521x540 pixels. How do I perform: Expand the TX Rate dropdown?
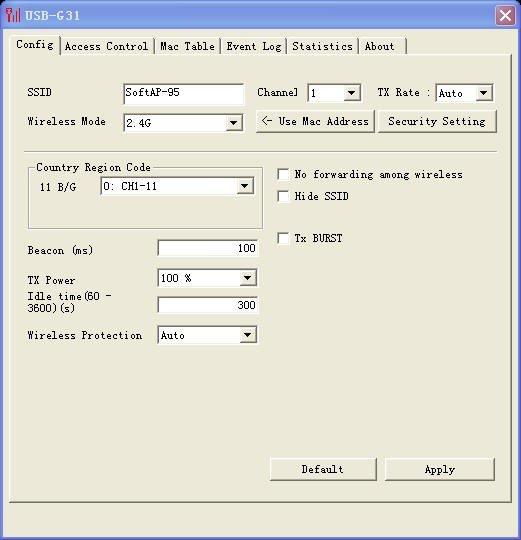click(464, 93)
